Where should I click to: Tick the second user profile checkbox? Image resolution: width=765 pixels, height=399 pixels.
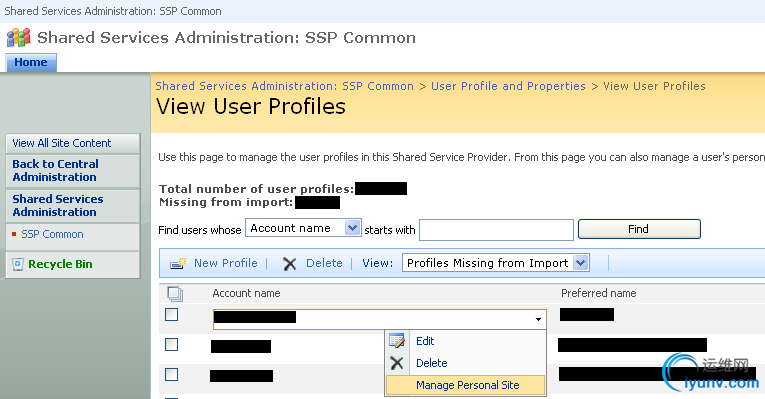click(171, 345)
